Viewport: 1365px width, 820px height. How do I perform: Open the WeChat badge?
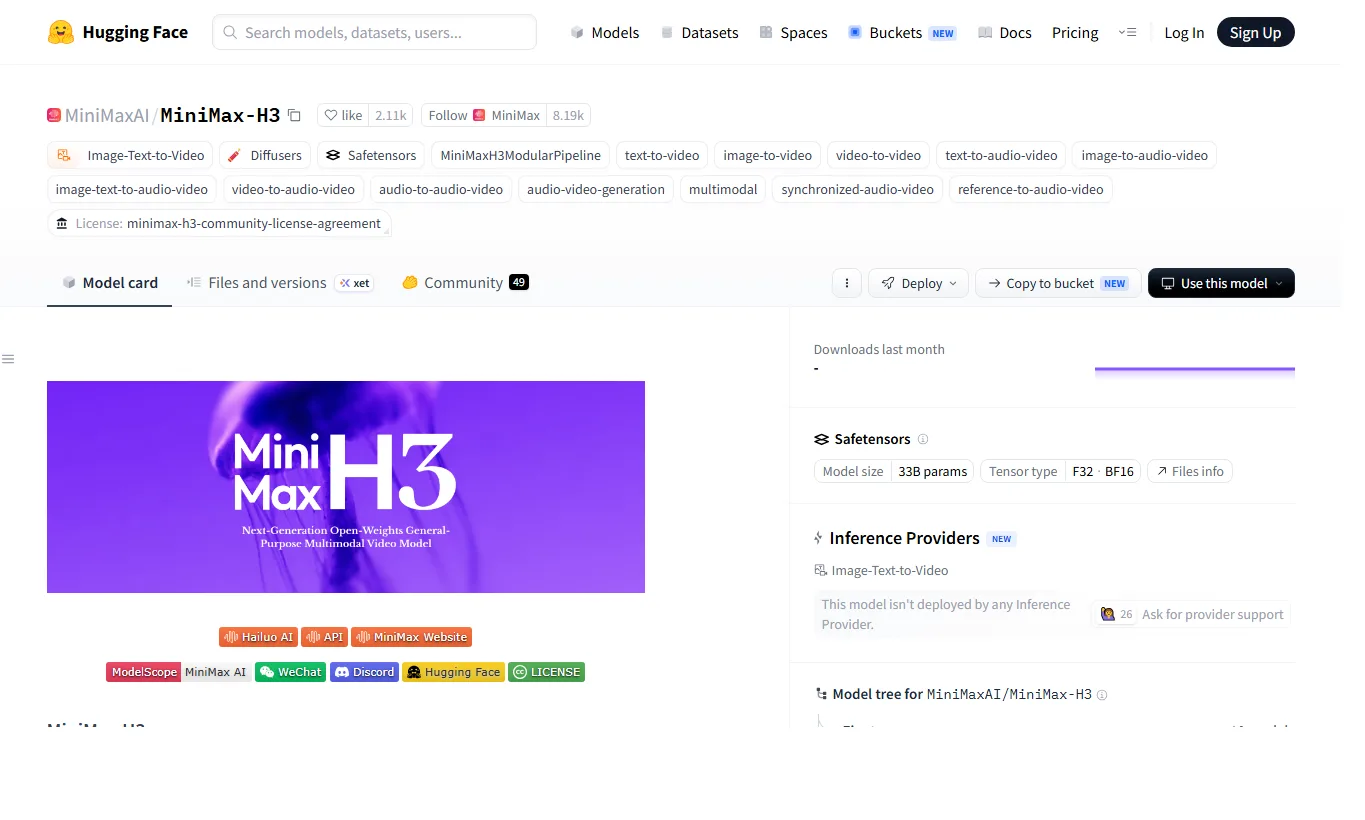[x=291, y=672]
